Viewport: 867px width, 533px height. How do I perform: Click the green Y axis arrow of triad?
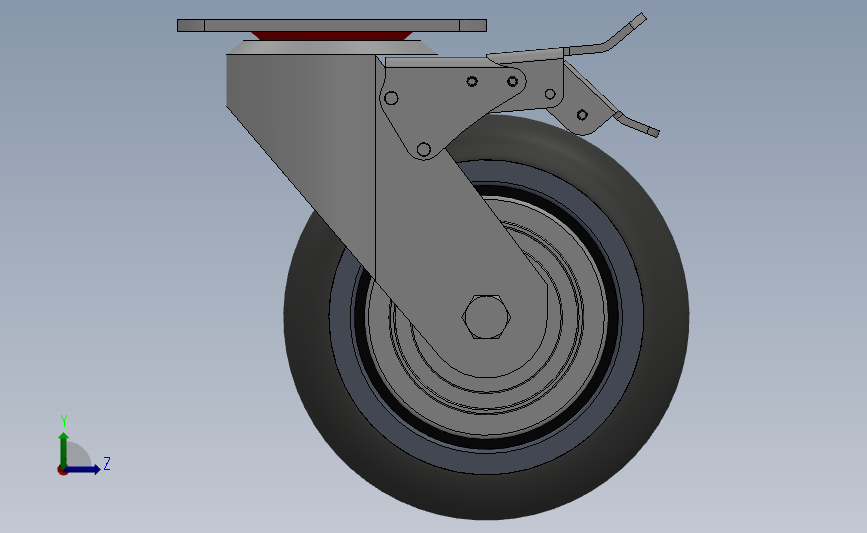tap(64, 450)
